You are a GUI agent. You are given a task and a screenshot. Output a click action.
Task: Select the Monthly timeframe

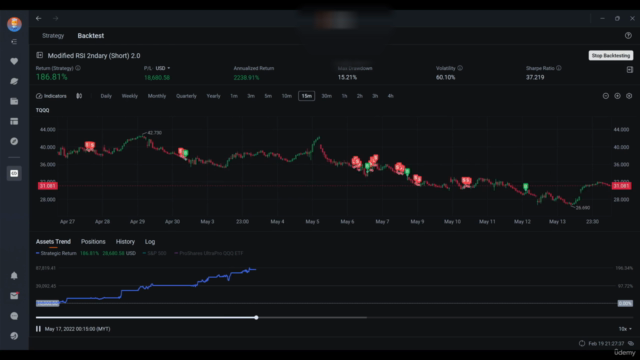[157, 96]
